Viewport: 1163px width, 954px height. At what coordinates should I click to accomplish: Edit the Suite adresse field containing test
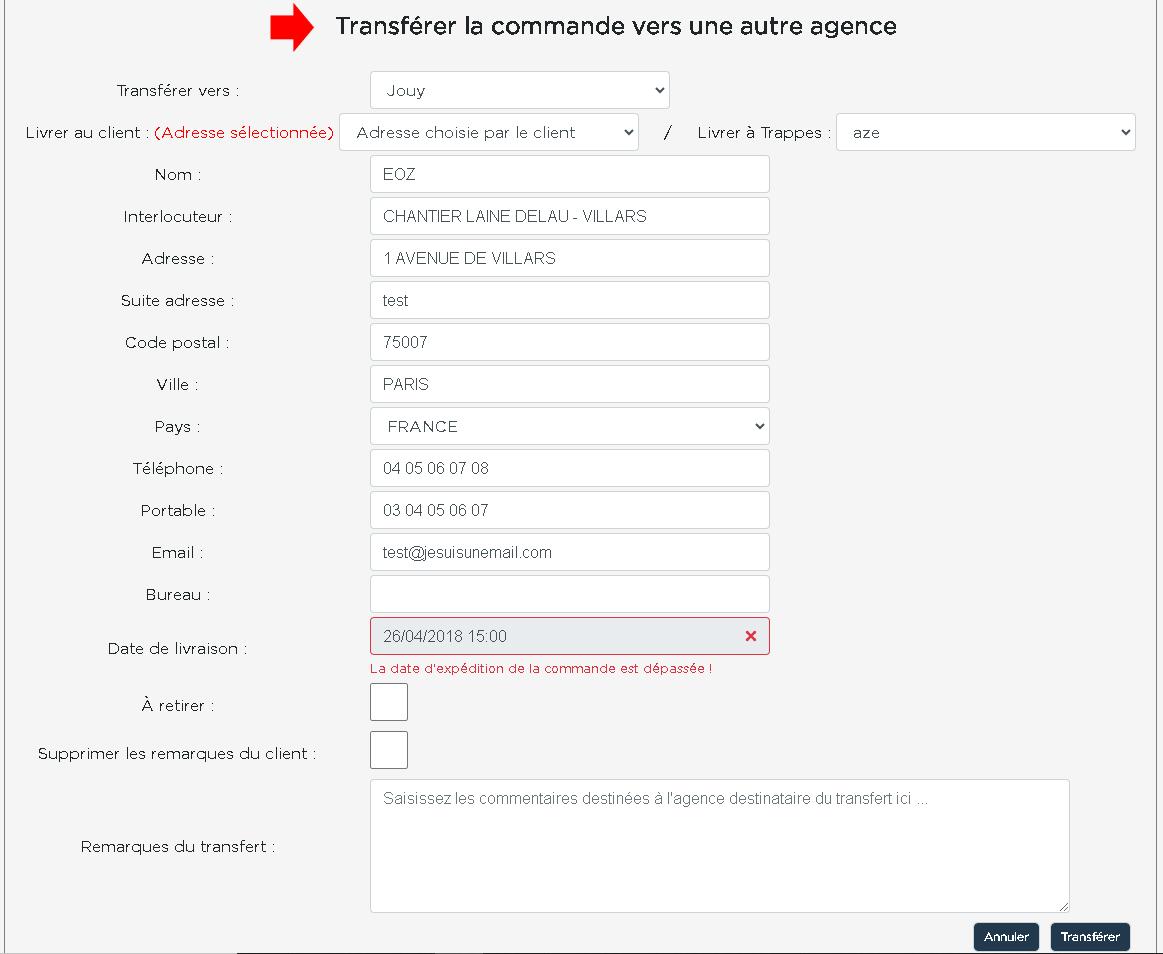(x=569, y=299)
